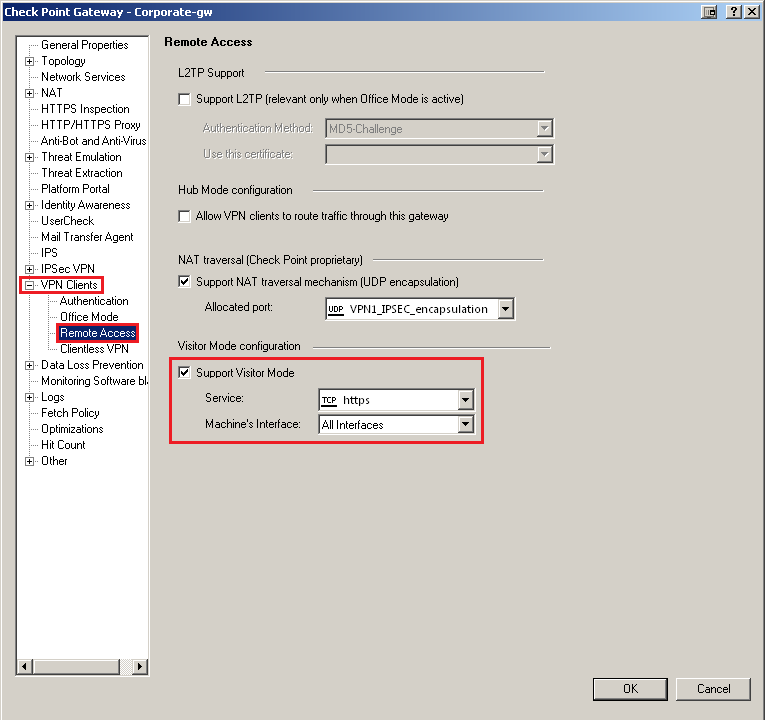Select Anti-Bot and Anti-Virus item
765x722 pixels.
[x=93, y=141]
